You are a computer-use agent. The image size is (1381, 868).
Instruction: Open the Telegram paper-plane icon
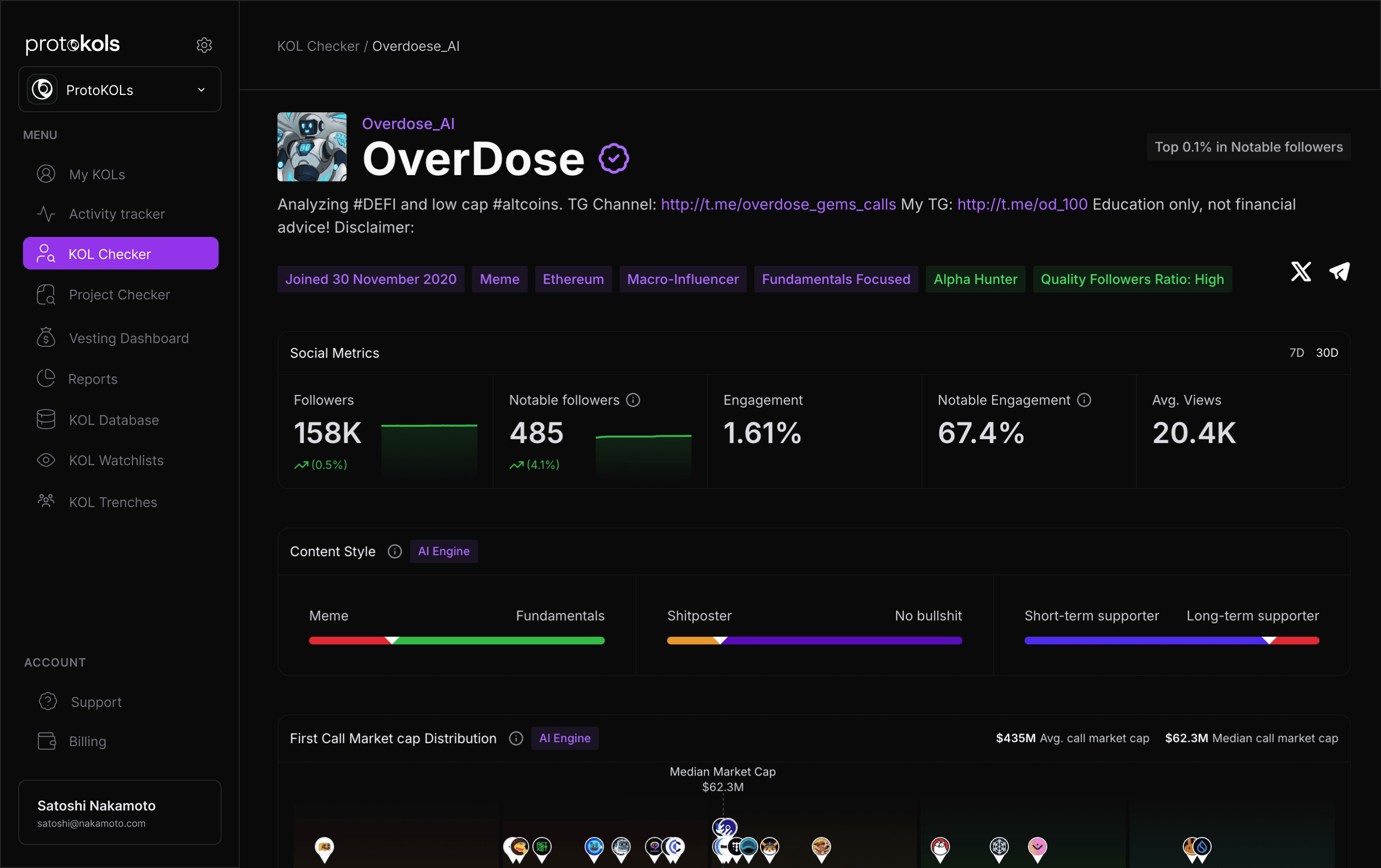pyautogui.click(x=1339, y=271)
